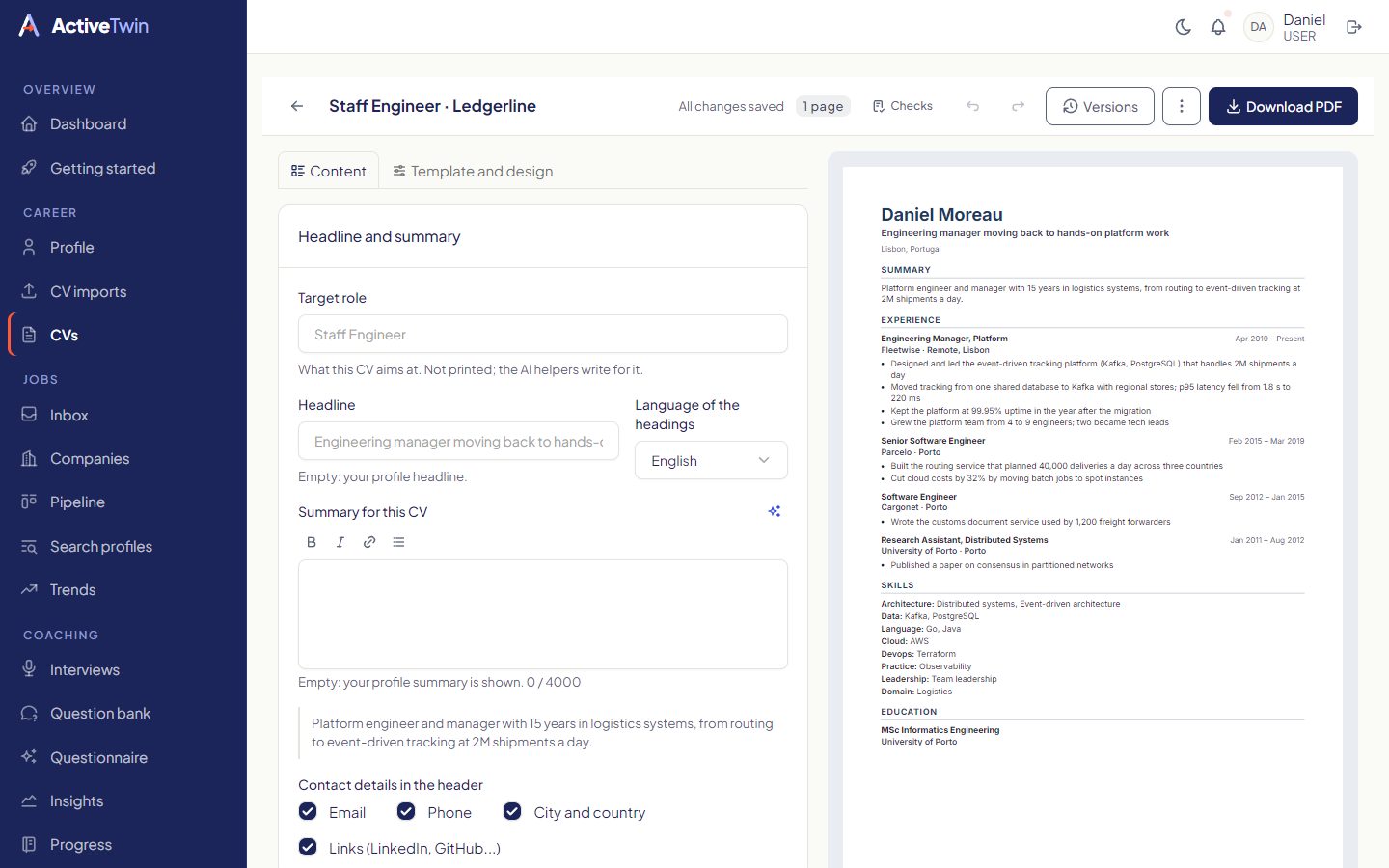Viewport: 1389px width, 868px height.
Task: Generate summary with AI sparkle icon
Action: (775, 511)
